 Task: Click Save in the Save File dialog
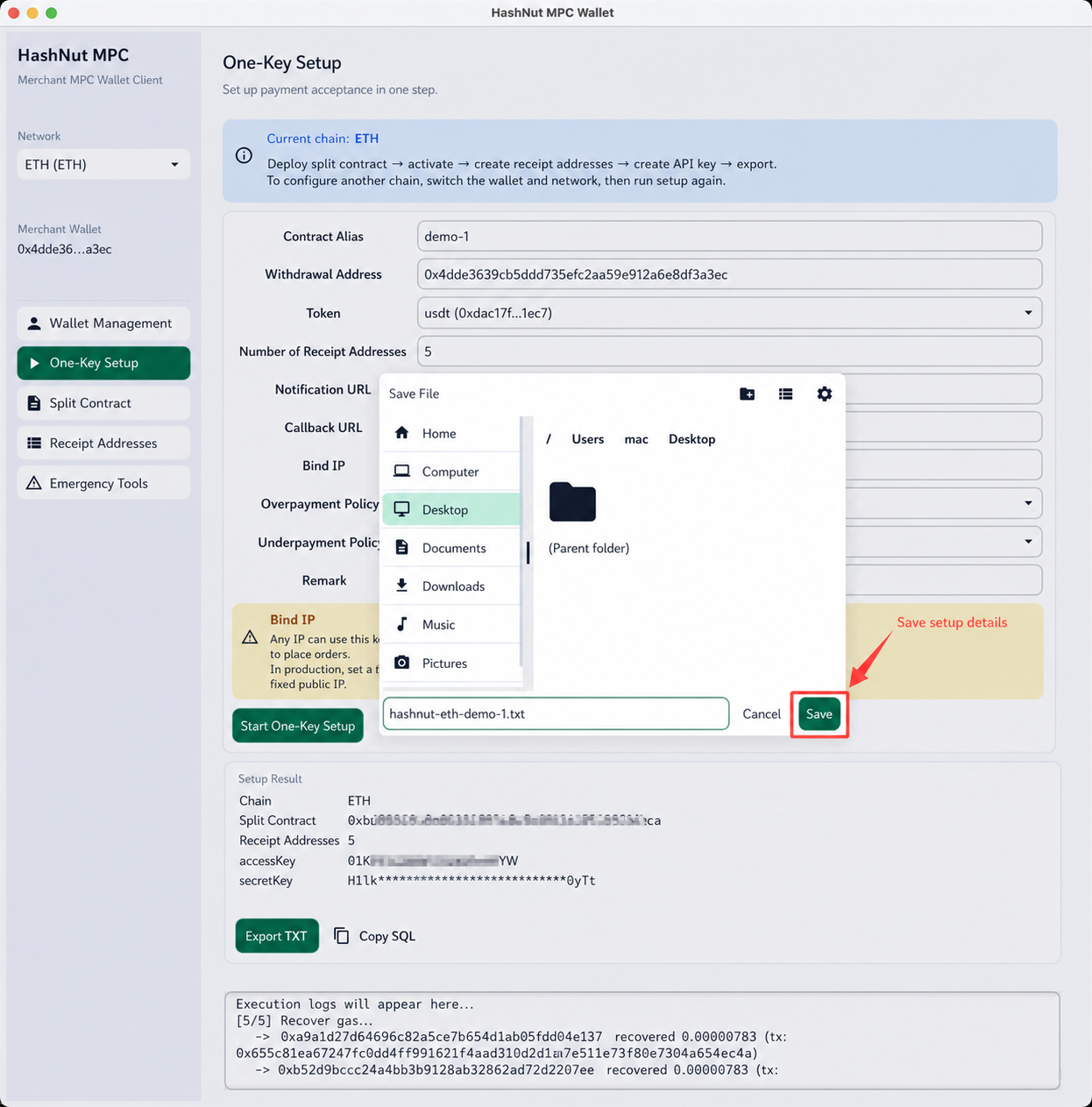(x=819, y=714)
